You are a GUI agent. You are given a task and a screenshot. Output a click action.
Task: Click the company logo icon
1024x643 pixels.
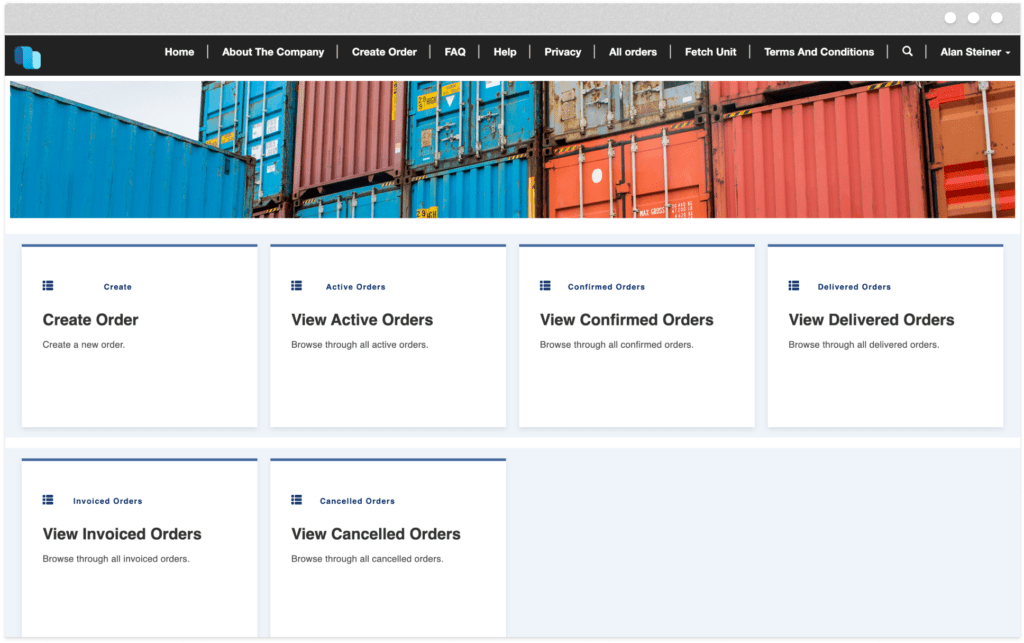coord(27,57)
